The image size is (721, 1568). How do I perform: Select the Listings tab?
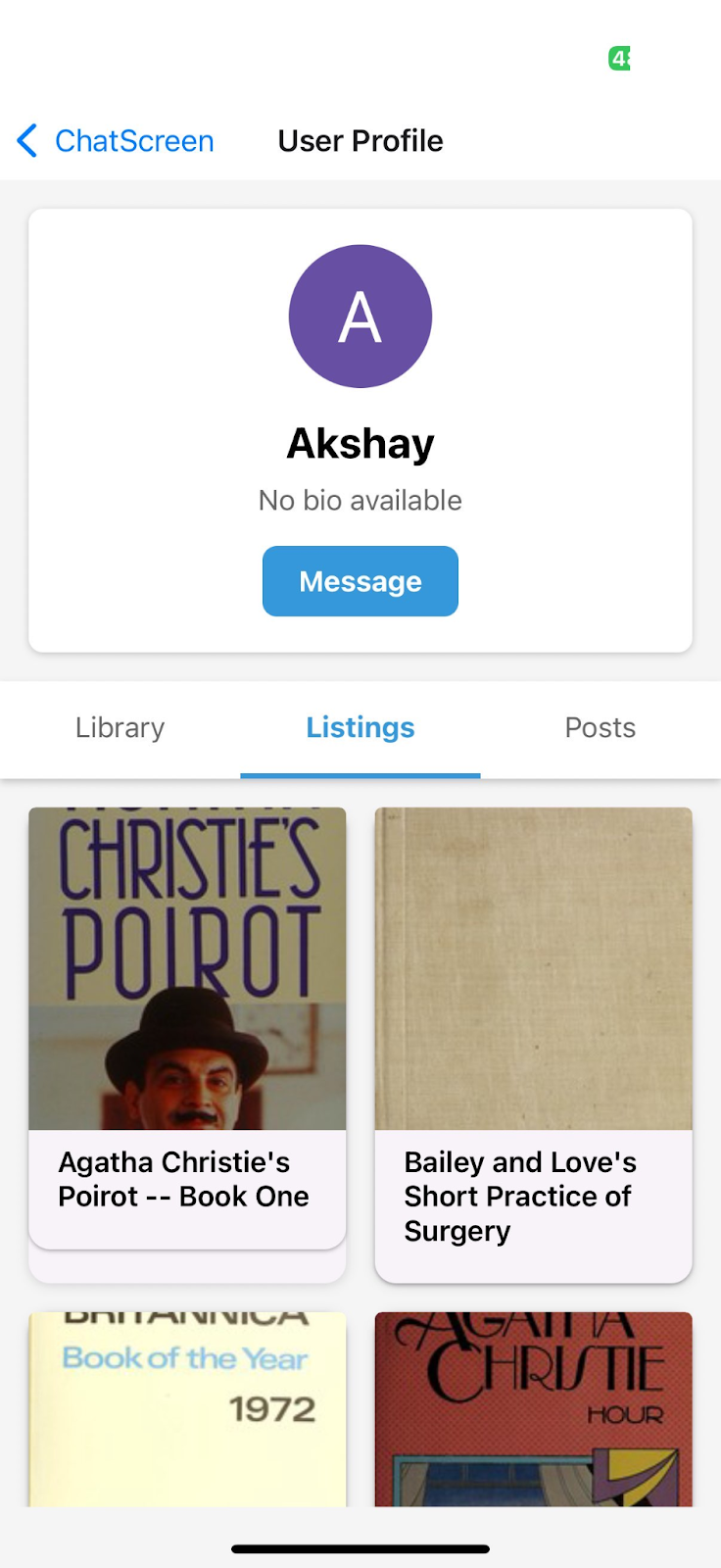point(360,728)
